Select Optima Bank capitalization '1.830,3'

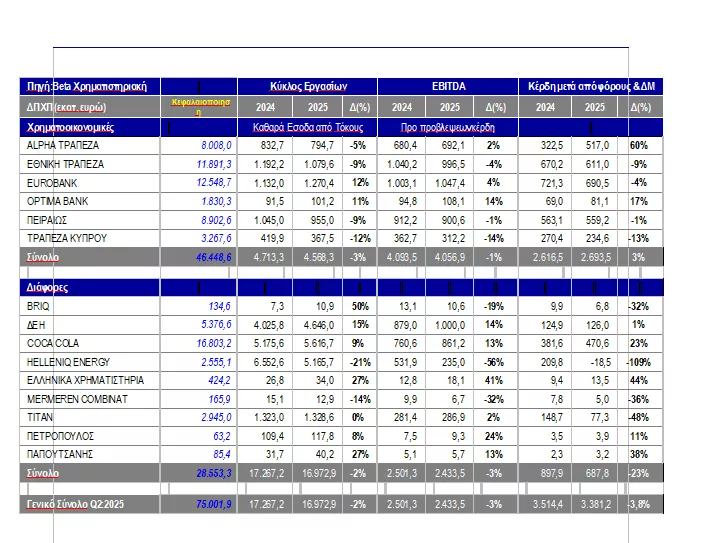[216, 201]
